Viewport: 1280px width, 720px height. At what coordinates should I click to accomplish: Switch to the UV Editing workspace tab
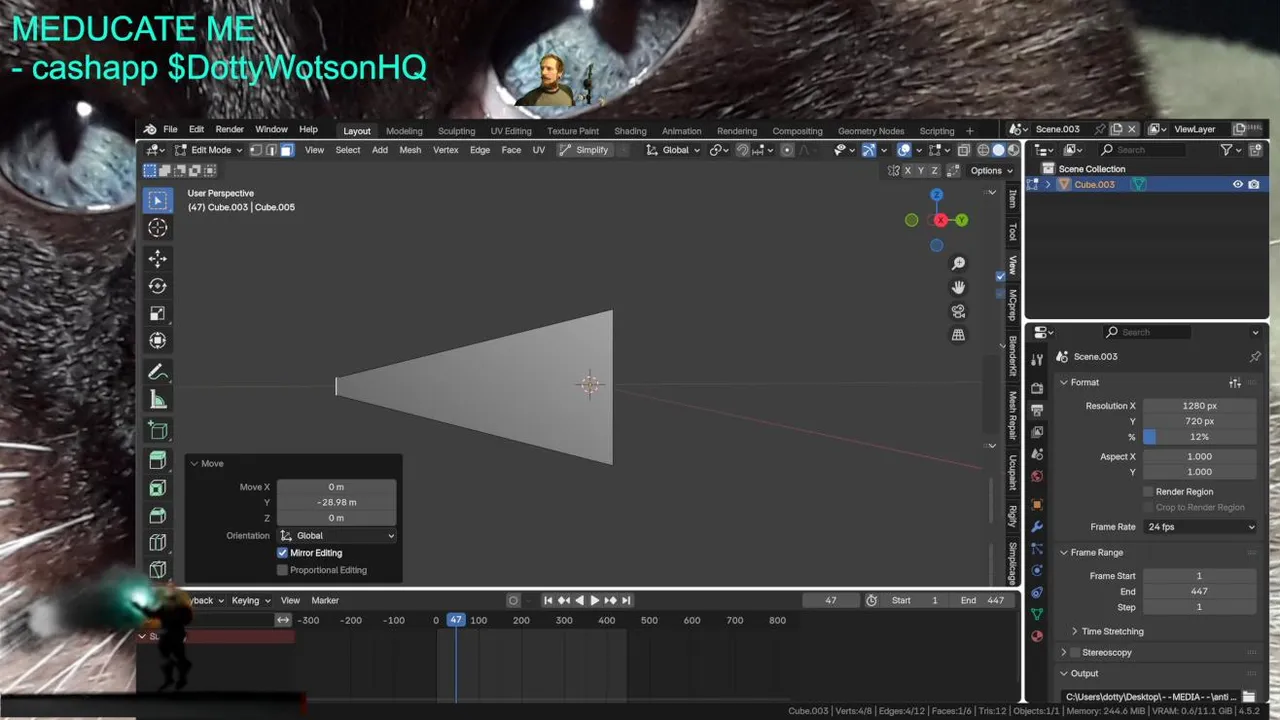[511, 131]
